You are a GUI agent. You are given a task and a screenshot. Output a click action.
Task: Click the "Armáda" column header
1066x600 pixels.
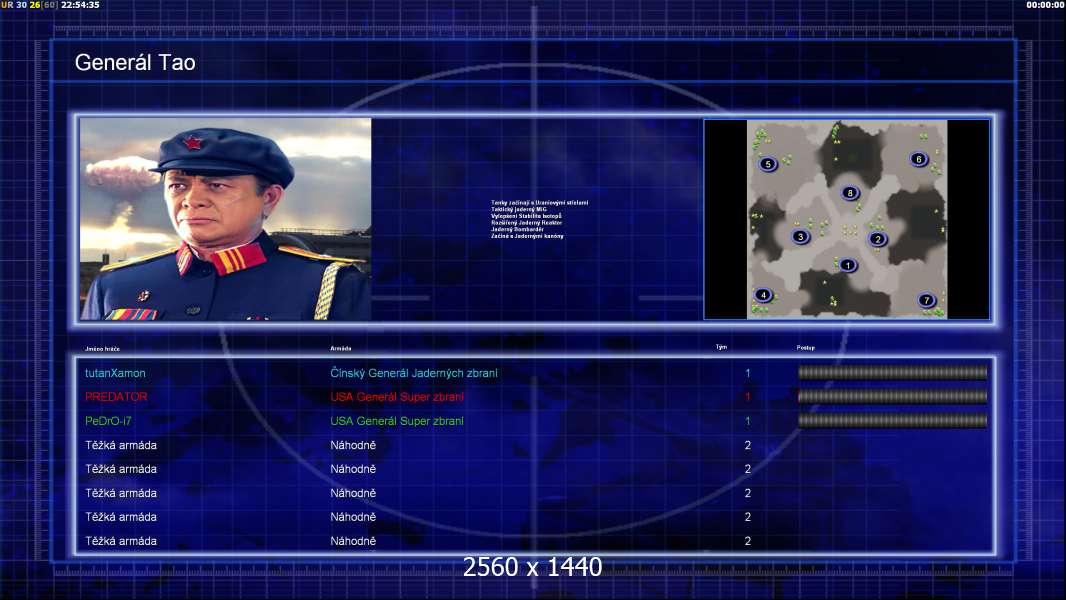coord(341,349)
